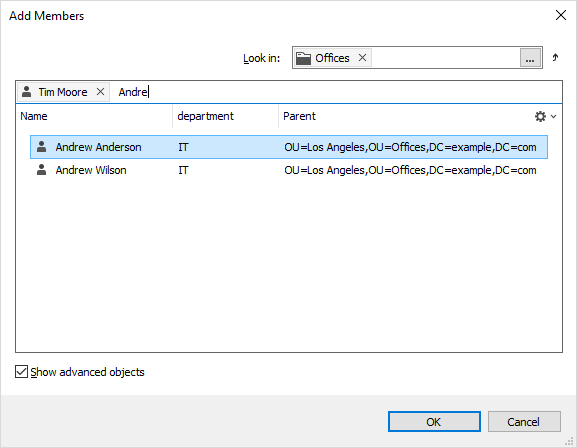Remove the Tim Moore selected member chip
Image resolution: width=577 pixels, height=448 pixels.
[100, 92]
